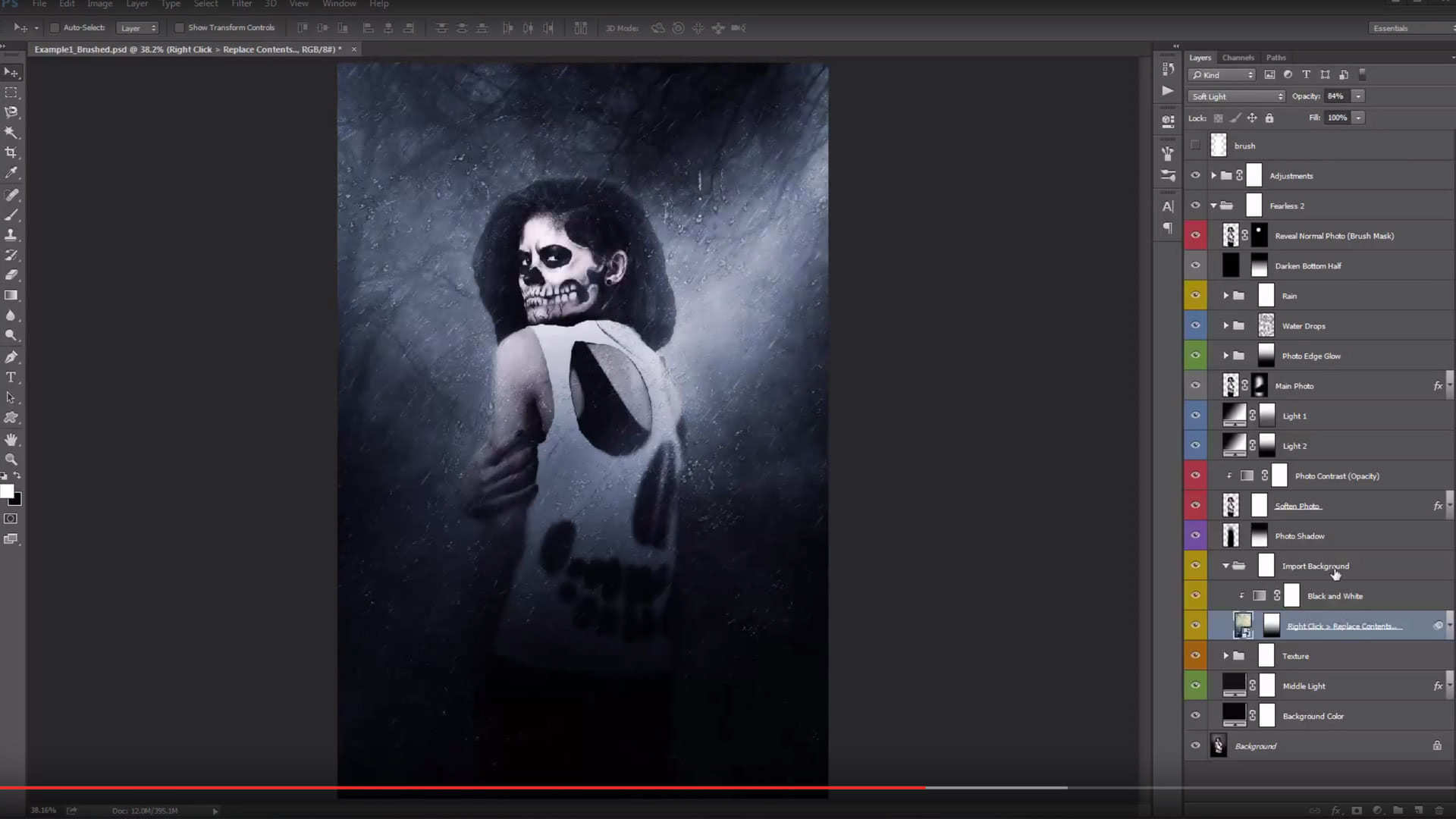The image size is (1456, 819).
Task: Switch to the Channels tab
Action: pos(1238,58)
